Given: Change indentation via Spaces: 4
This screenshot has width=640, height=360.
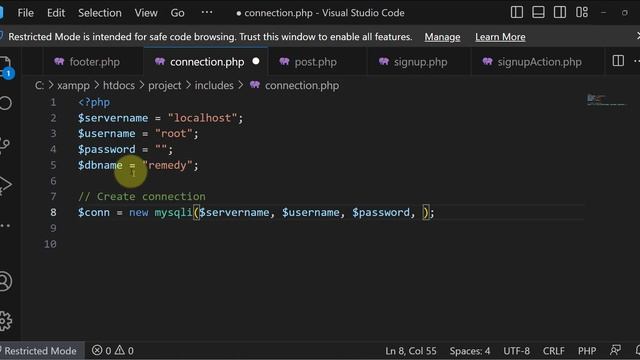Looking at the screenshot, I should coord(470,351).
